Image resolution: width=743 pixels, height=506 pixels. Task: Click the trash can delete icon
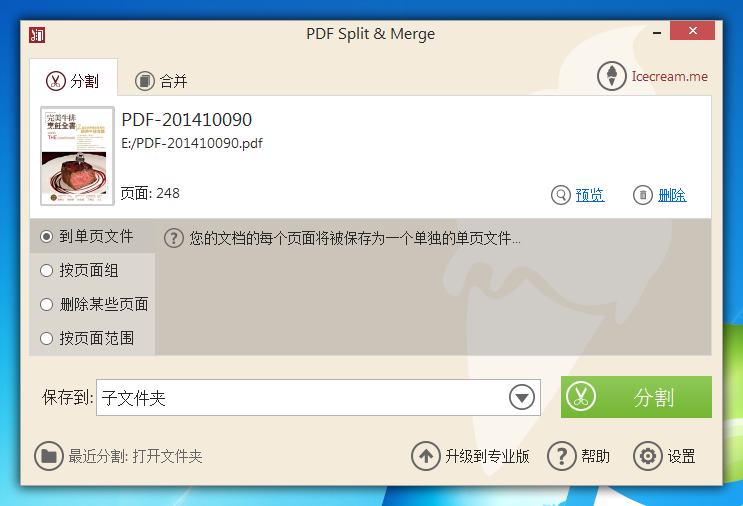click(x=643, y=195)
